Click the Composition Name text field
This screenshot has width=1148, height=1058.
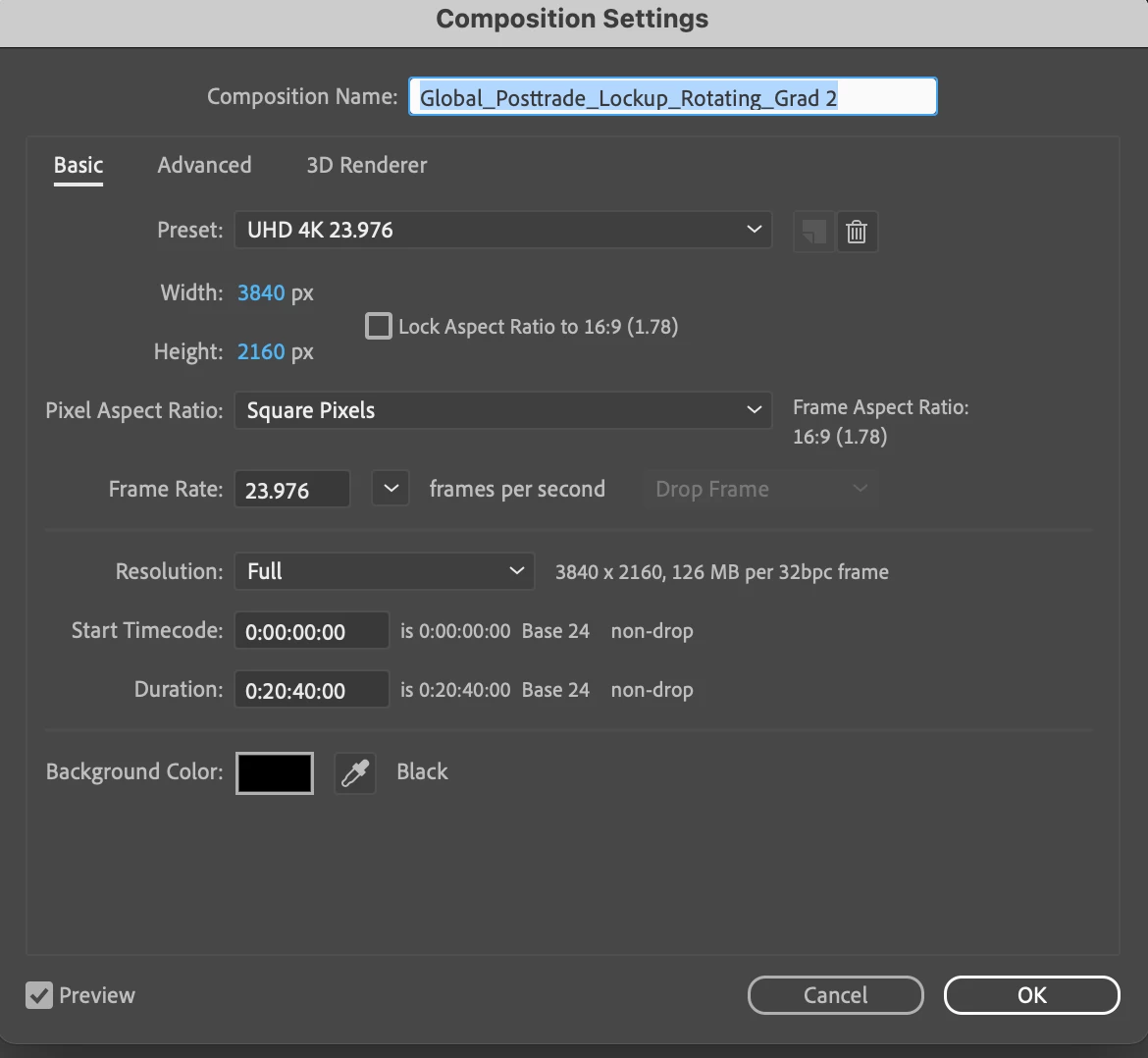pyautogui.click(x=673, y=96)
